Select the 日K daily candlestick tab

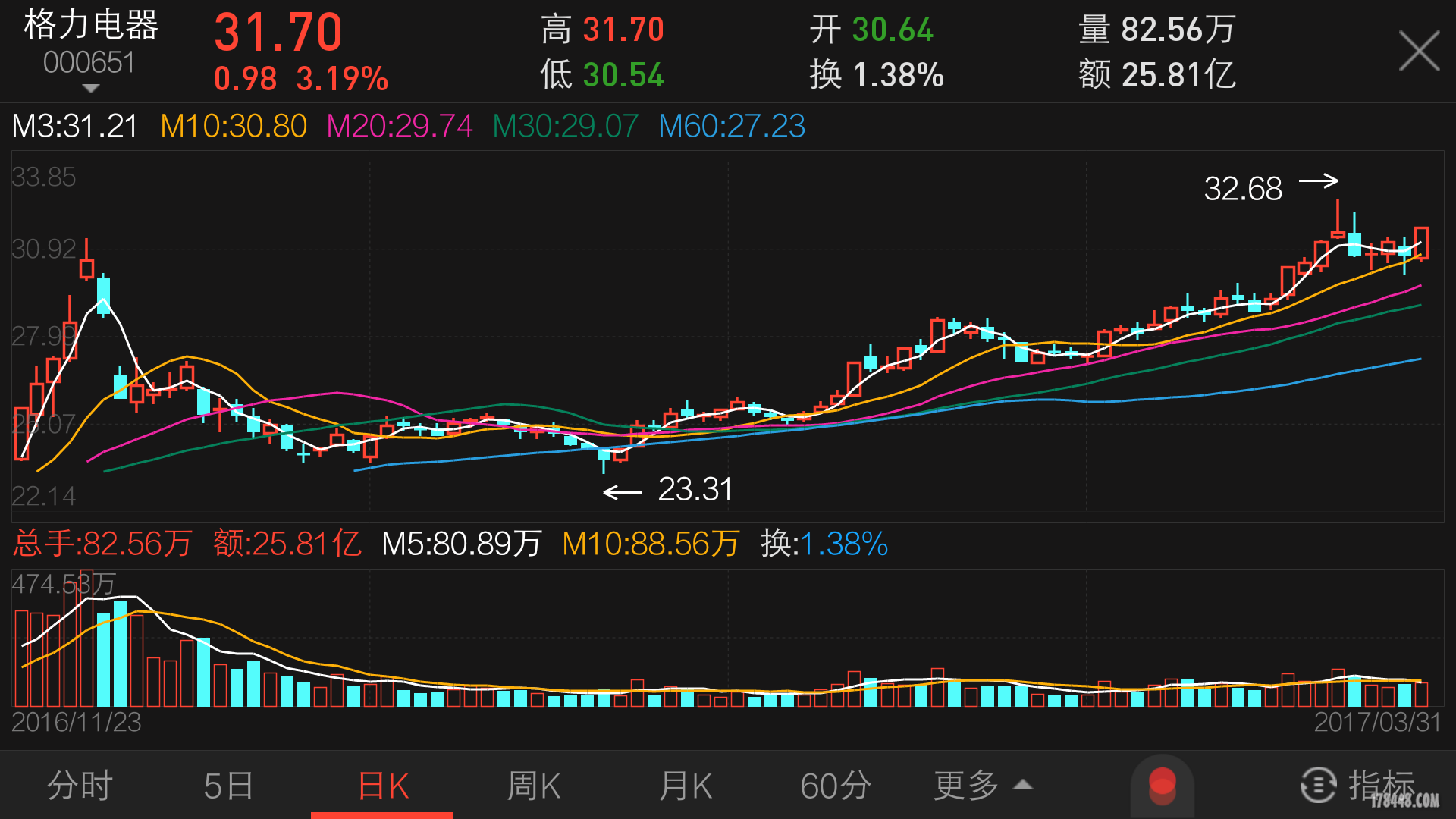point(383,786)
